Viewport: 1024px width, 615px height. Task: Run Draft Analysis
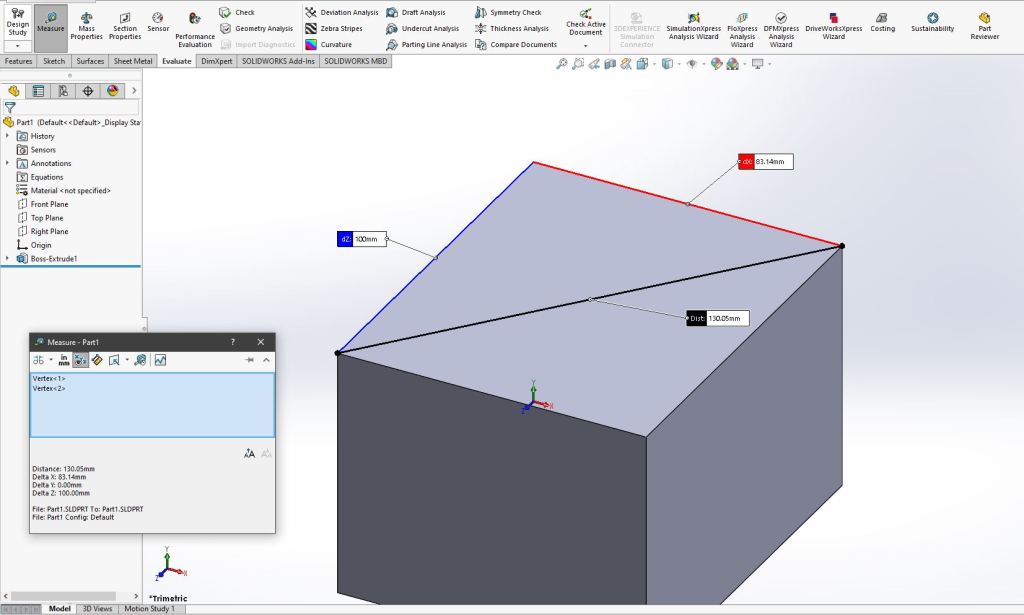click(x=416, y=13)
